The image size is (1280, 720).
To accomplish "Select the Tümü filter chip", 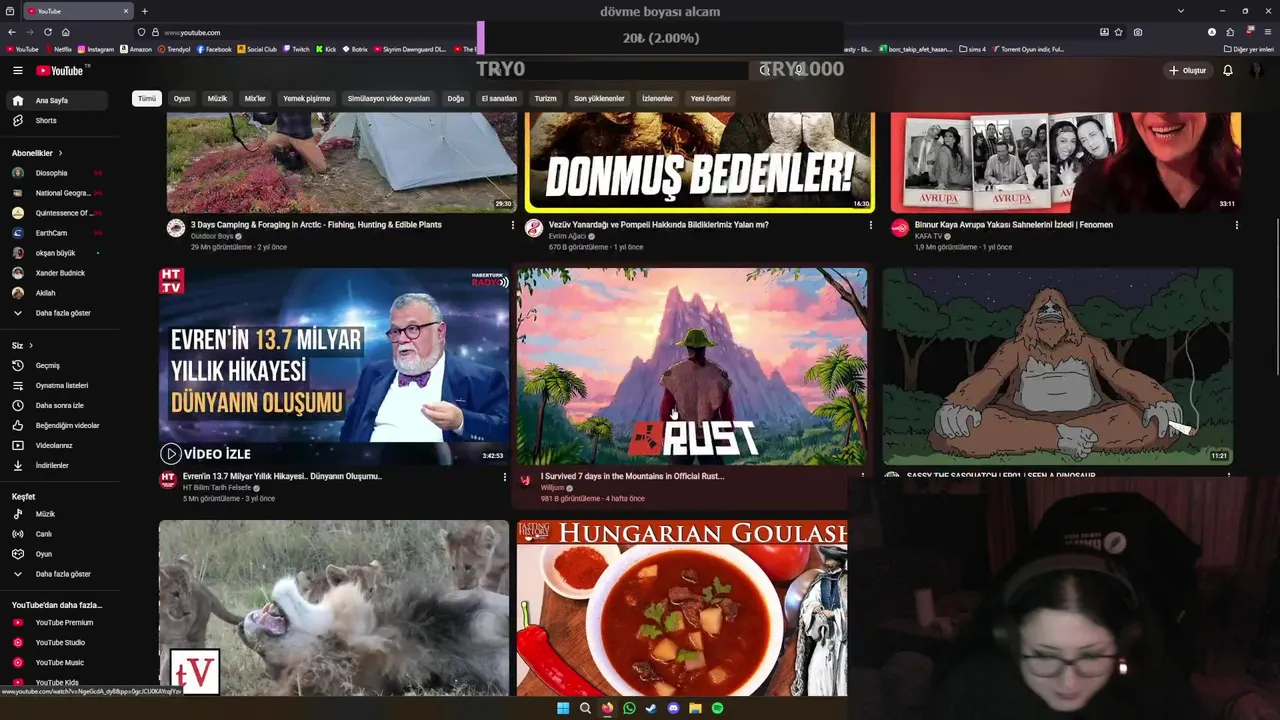I will 147,99.
